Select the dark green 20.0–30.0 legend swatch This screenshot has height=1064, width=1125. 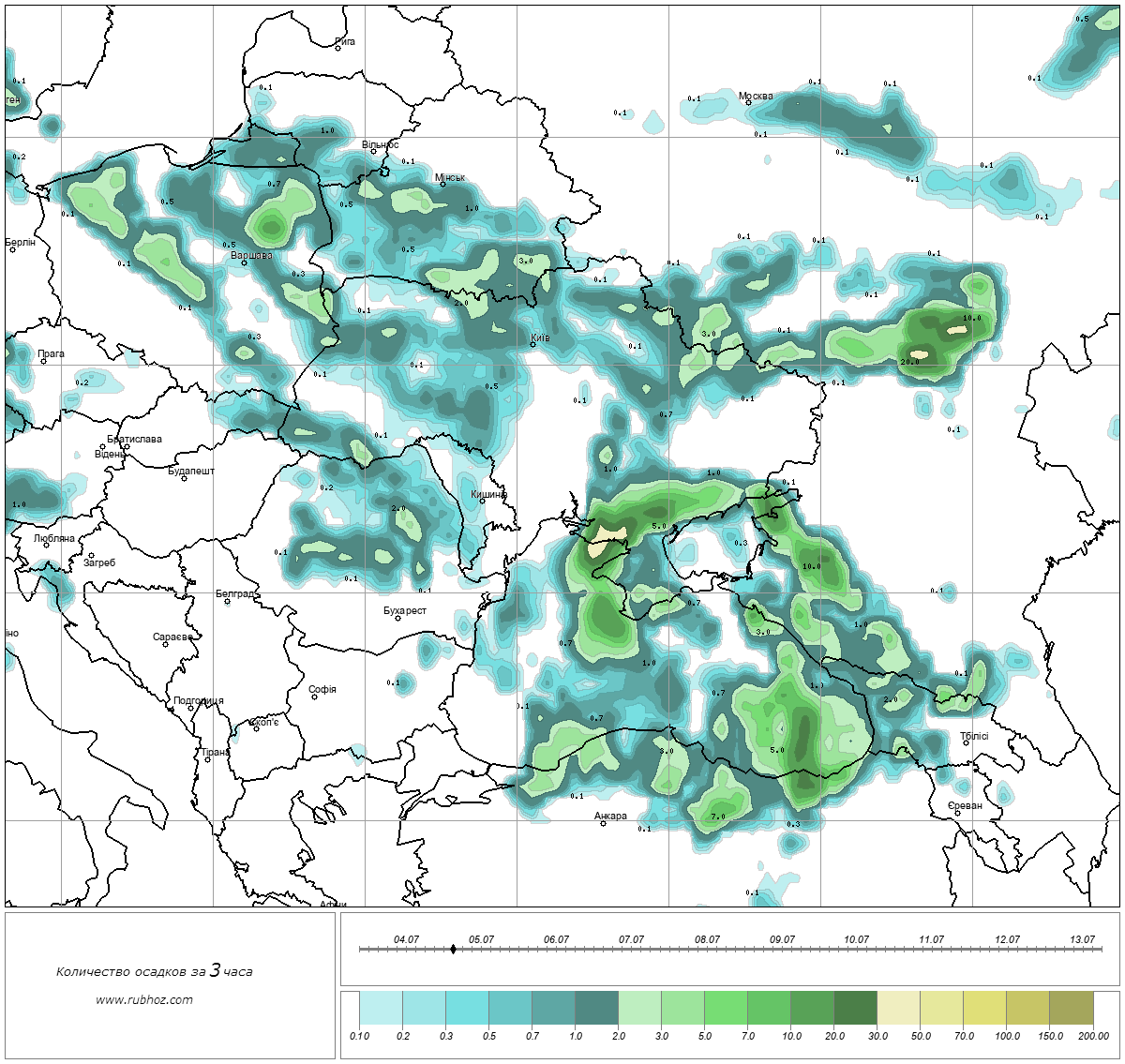tap(855, 1010)
